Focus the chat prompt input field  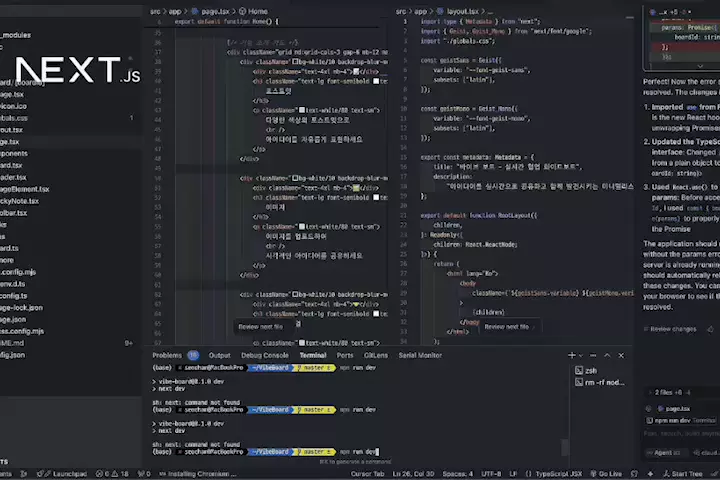[681, 433]
